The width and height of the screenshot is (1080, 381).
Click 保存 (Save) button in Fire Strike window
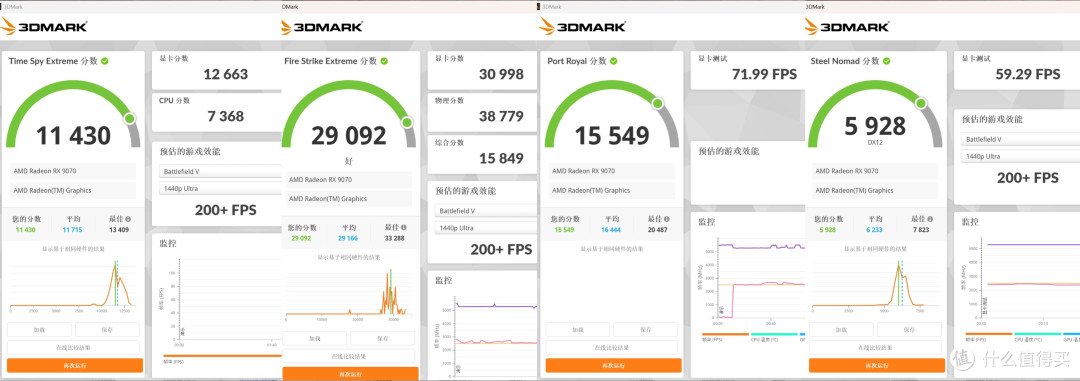(383, 339)
